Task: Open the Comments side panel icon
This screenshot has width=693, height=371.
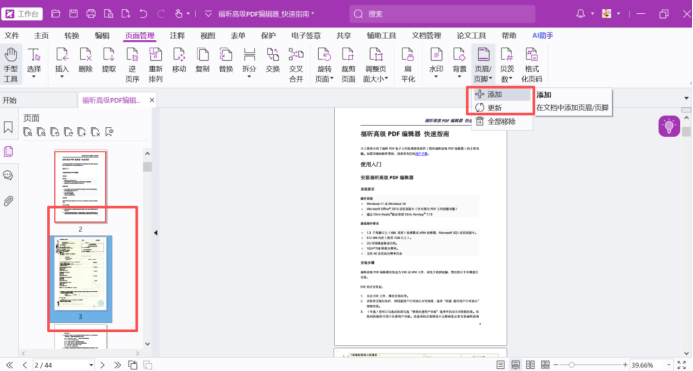Action: point(8,176)
